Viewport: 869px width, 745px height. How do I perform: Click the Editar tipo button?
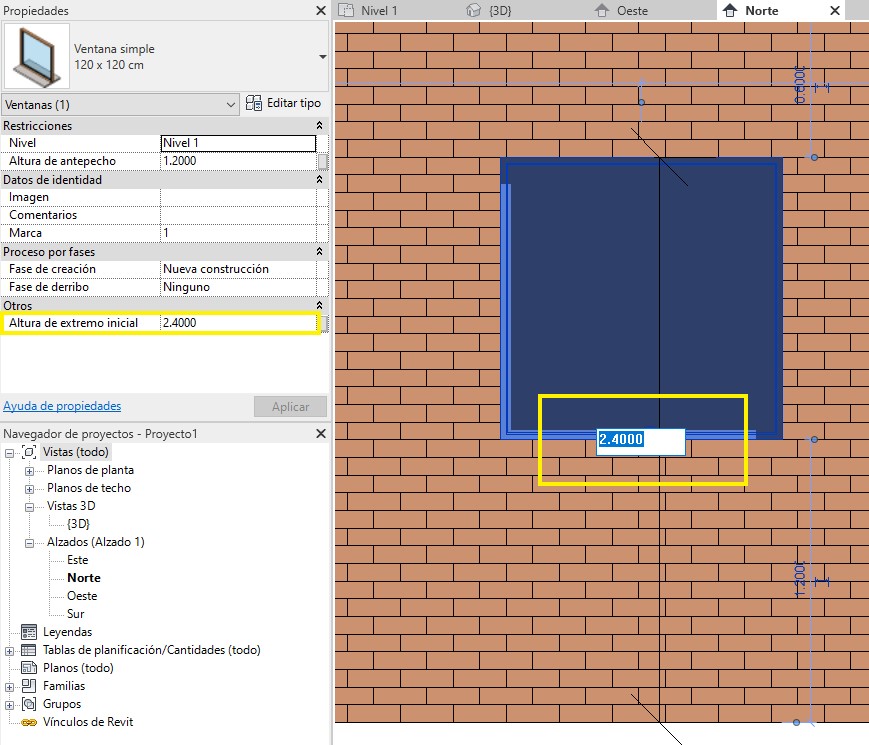284,104
